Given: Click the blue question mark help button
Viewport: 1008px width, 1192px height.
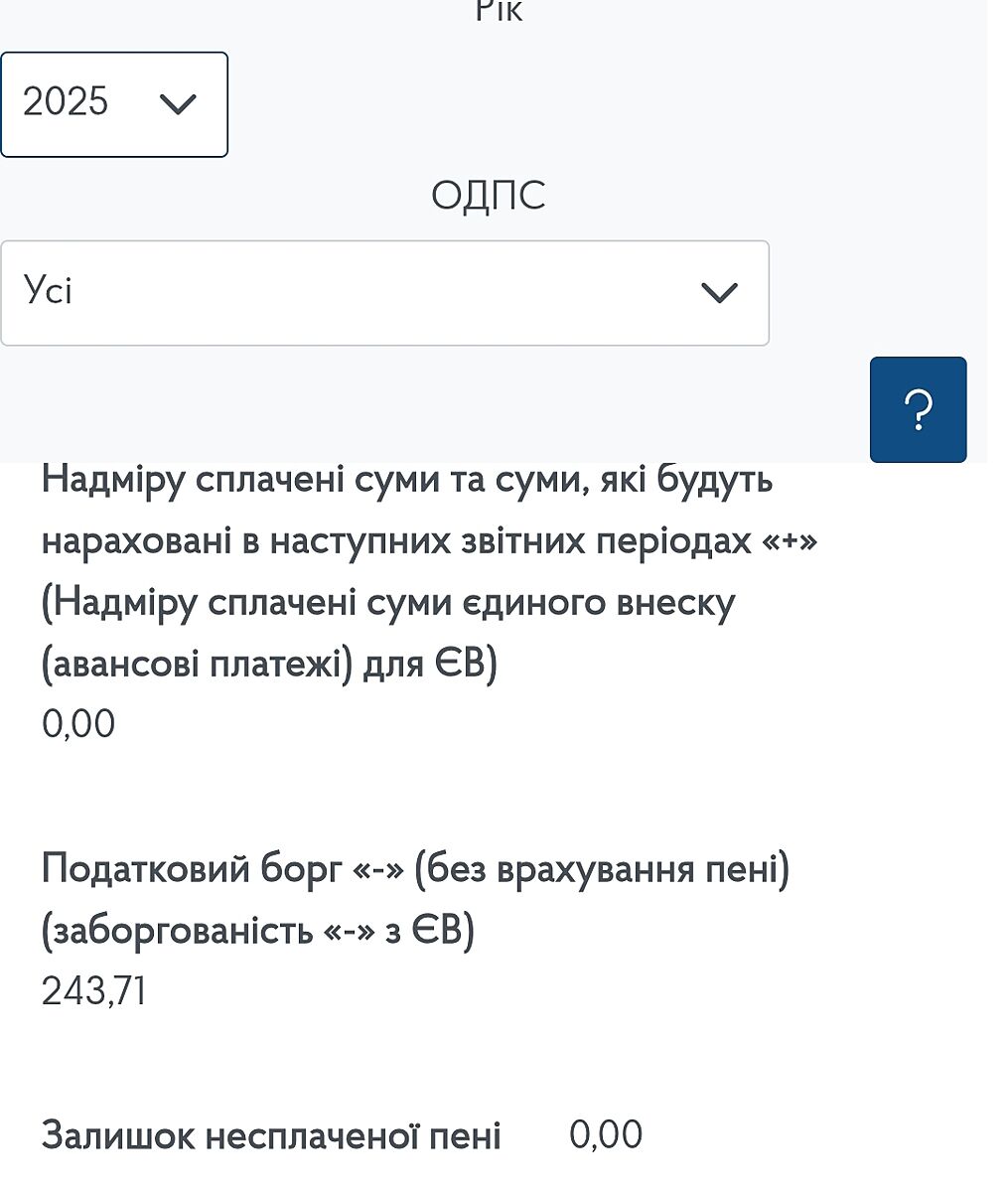Looking at the screenshot, I should click(918, 409).
